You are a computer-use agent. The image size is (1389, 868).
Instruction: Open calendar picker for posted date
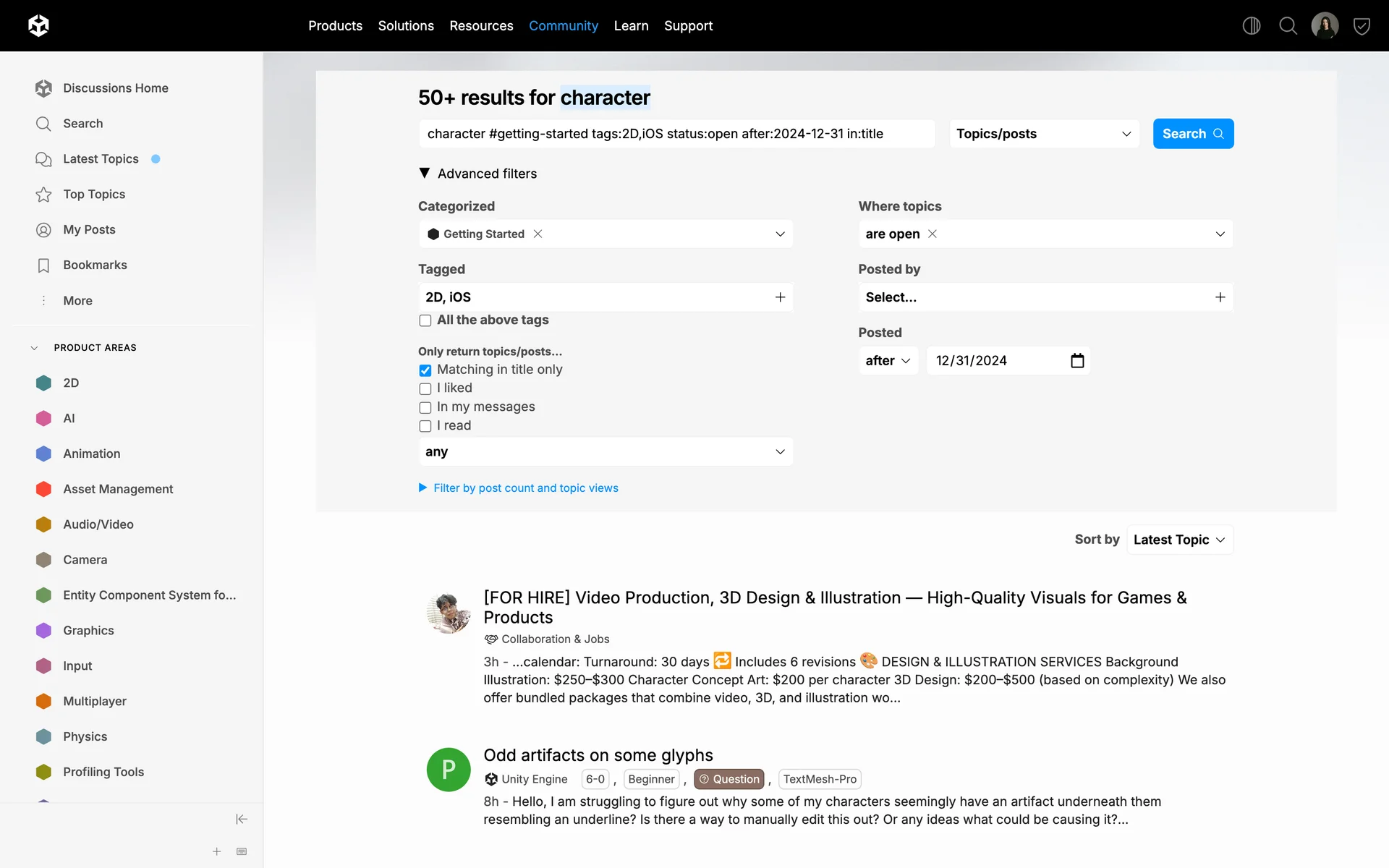1077,360
